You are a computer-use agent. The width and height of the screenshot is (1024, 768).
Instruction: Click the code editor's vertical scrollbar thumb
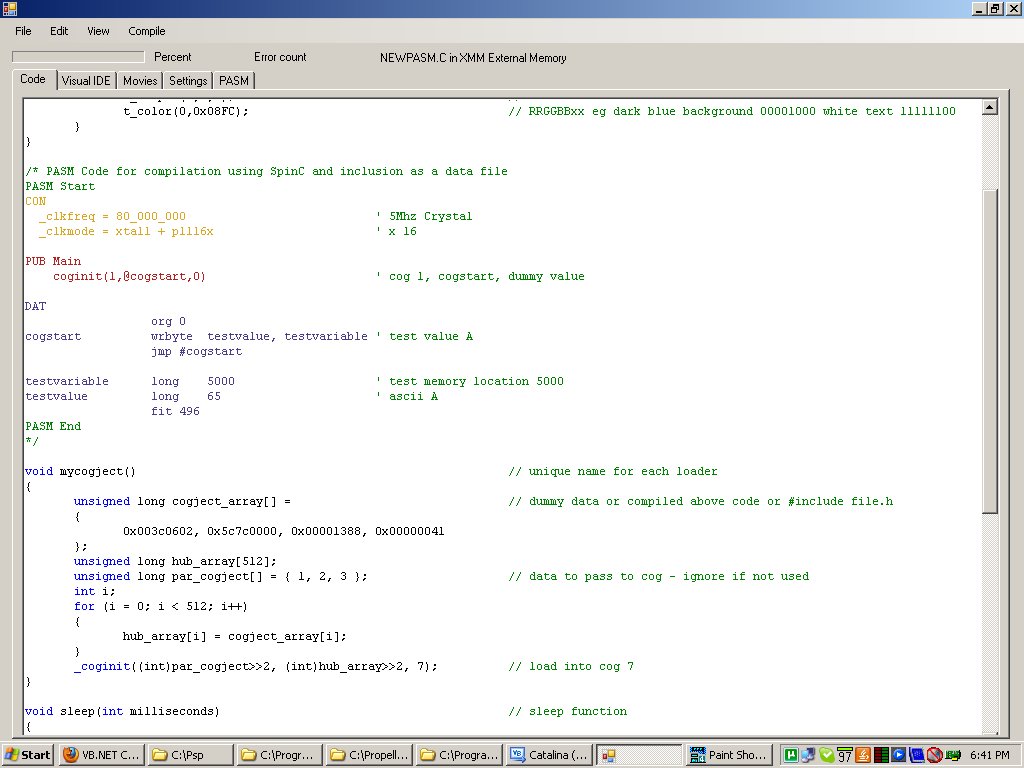[989, 351]
